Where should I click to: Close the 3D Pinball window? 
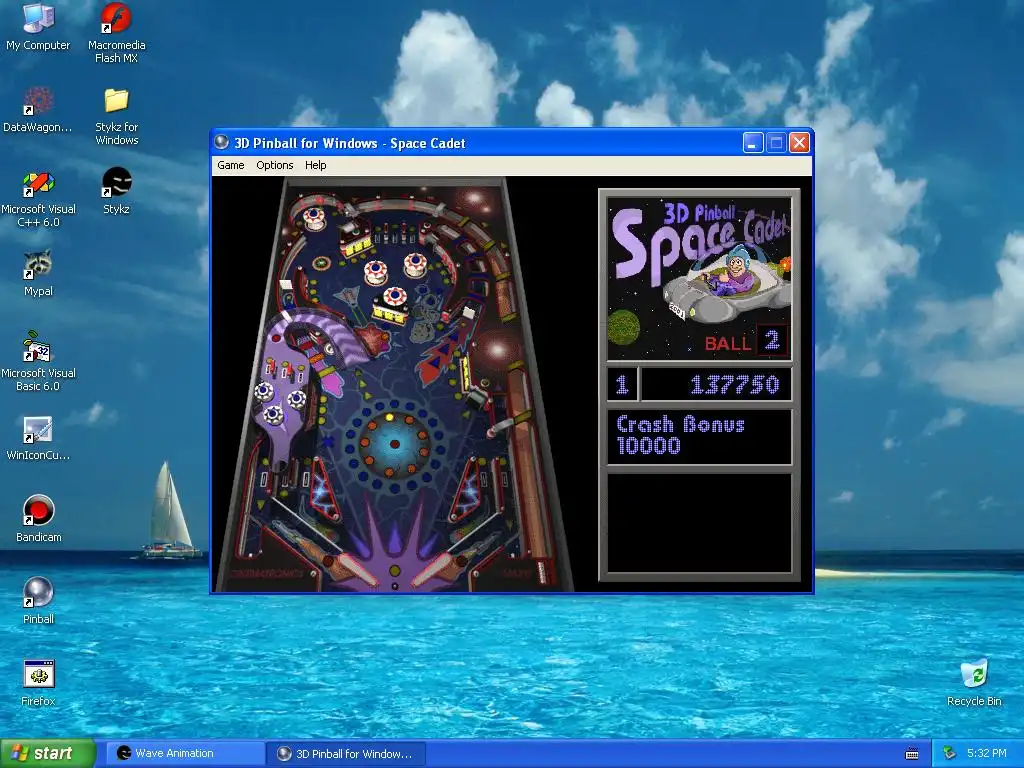pos(799,142)
